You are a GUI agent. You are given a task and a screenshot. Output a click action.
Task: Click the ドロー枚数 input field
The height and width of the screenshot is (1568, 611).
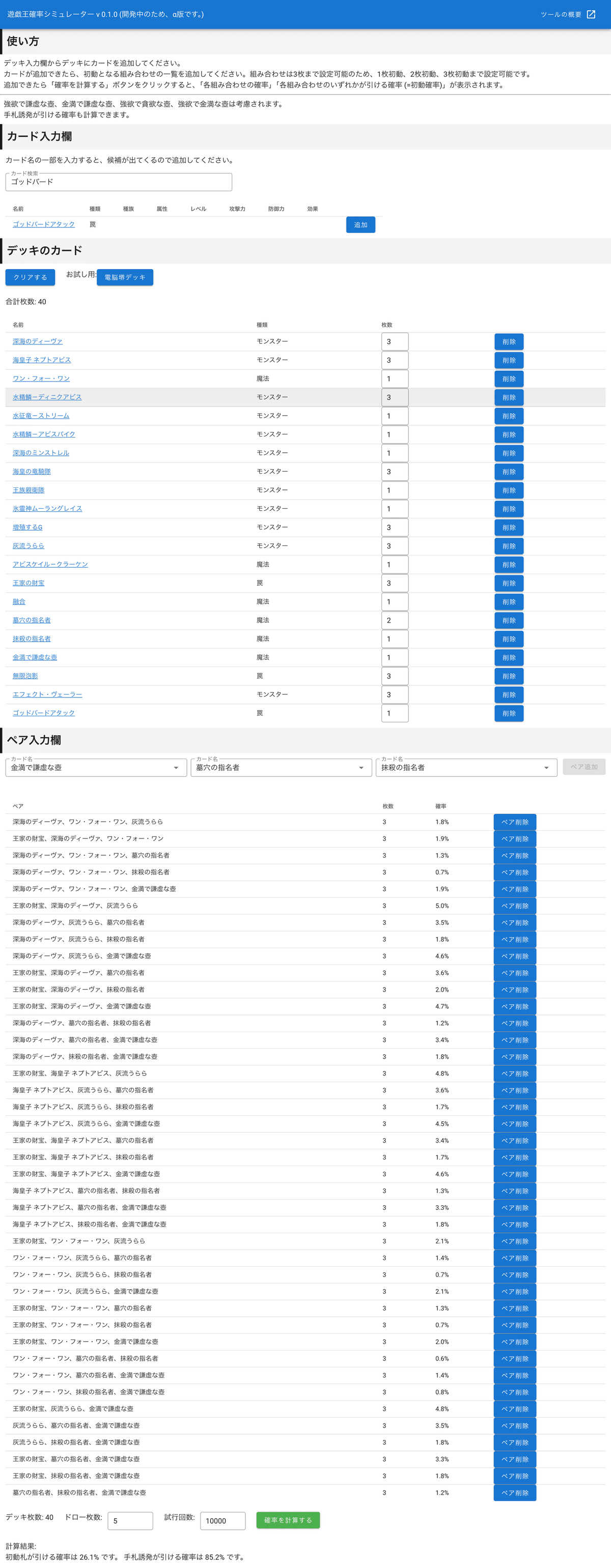[x=130, y=1521]
